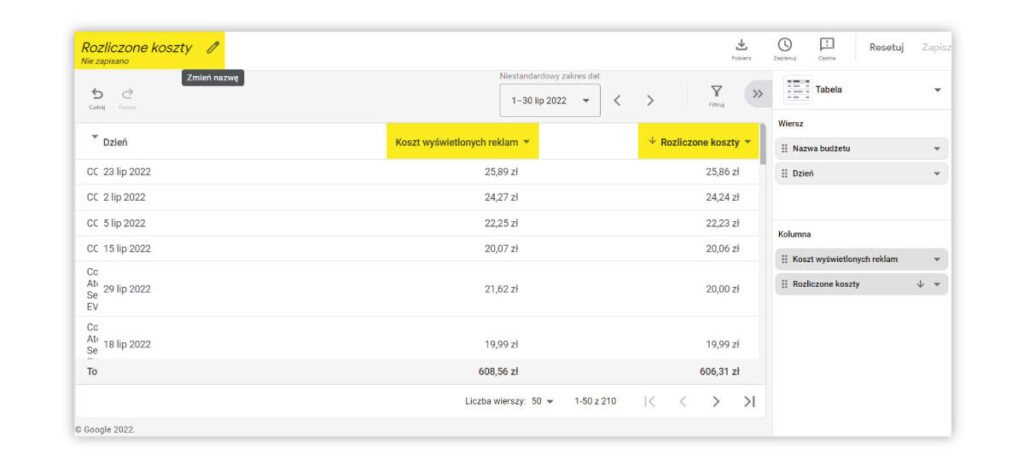This screenshot has height=461, width=1024.
Task: Go to the next date range arrow
Action: click(650, 100)
